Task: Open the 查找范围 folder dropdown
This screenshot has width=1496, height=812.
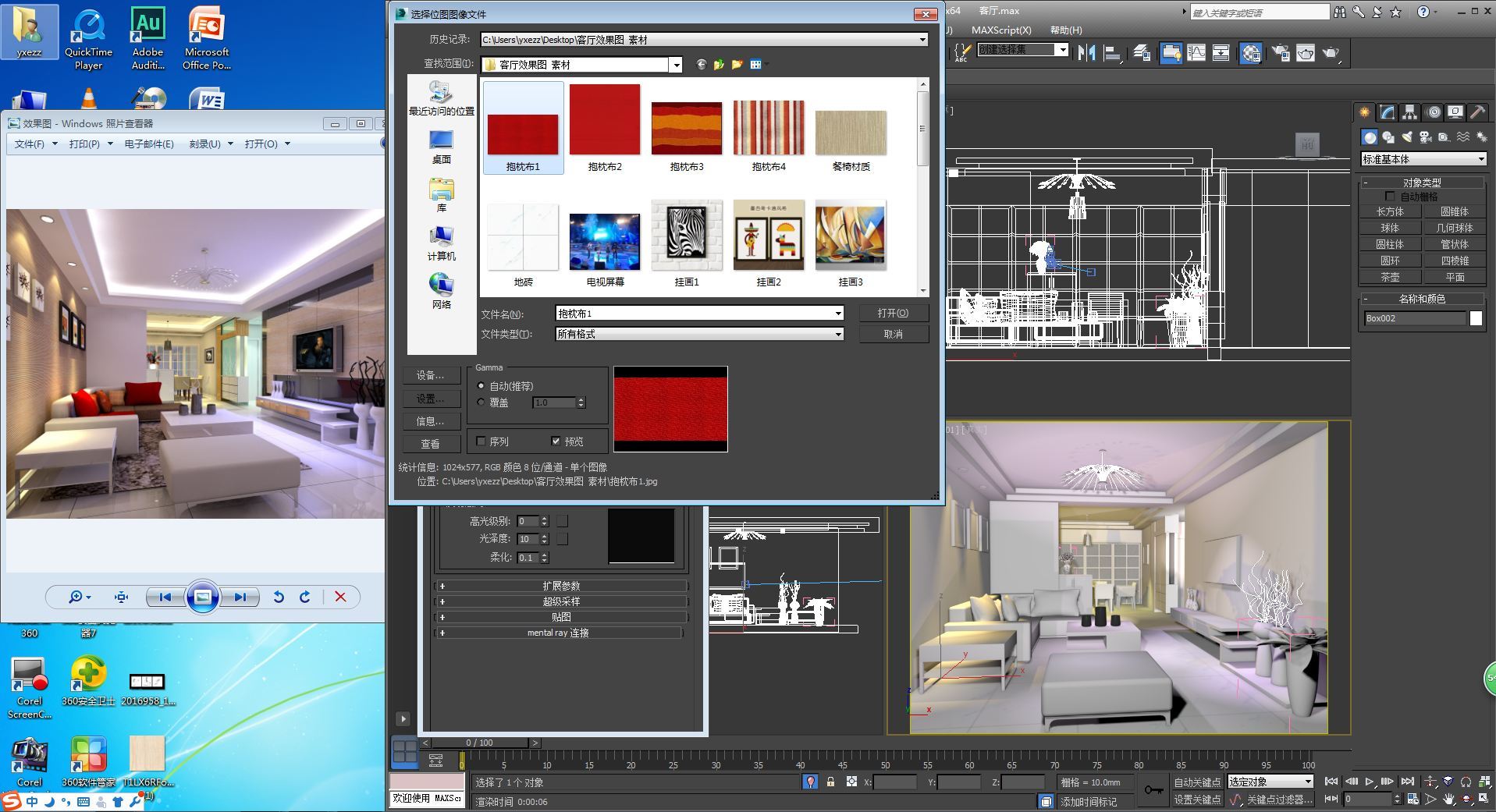Action: (x=677, y=65)
